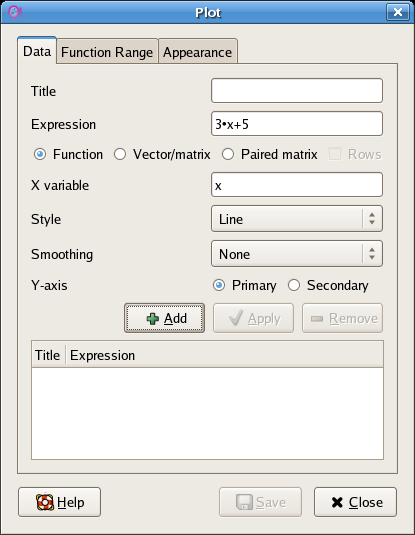Click the green plus Add icon
This screenshot has height=535, width=415.
(153, 319)
